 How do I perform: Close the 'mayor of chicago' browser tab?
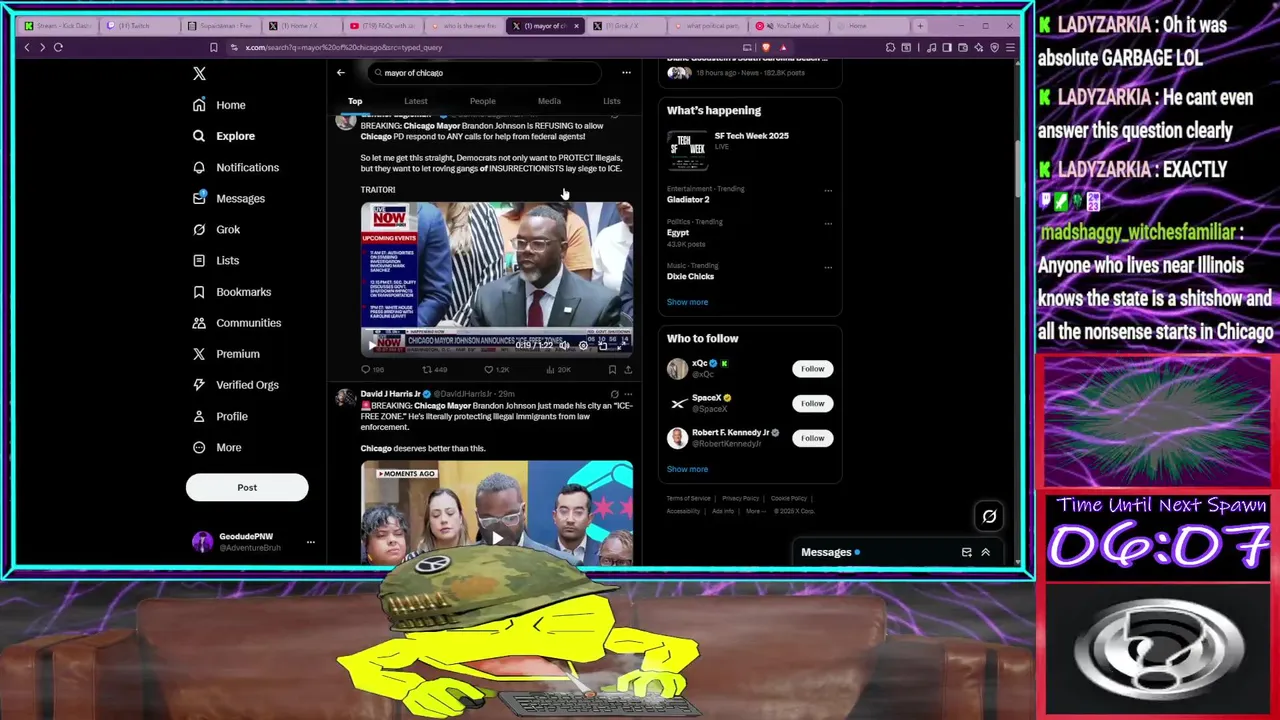tap(576, 26)
